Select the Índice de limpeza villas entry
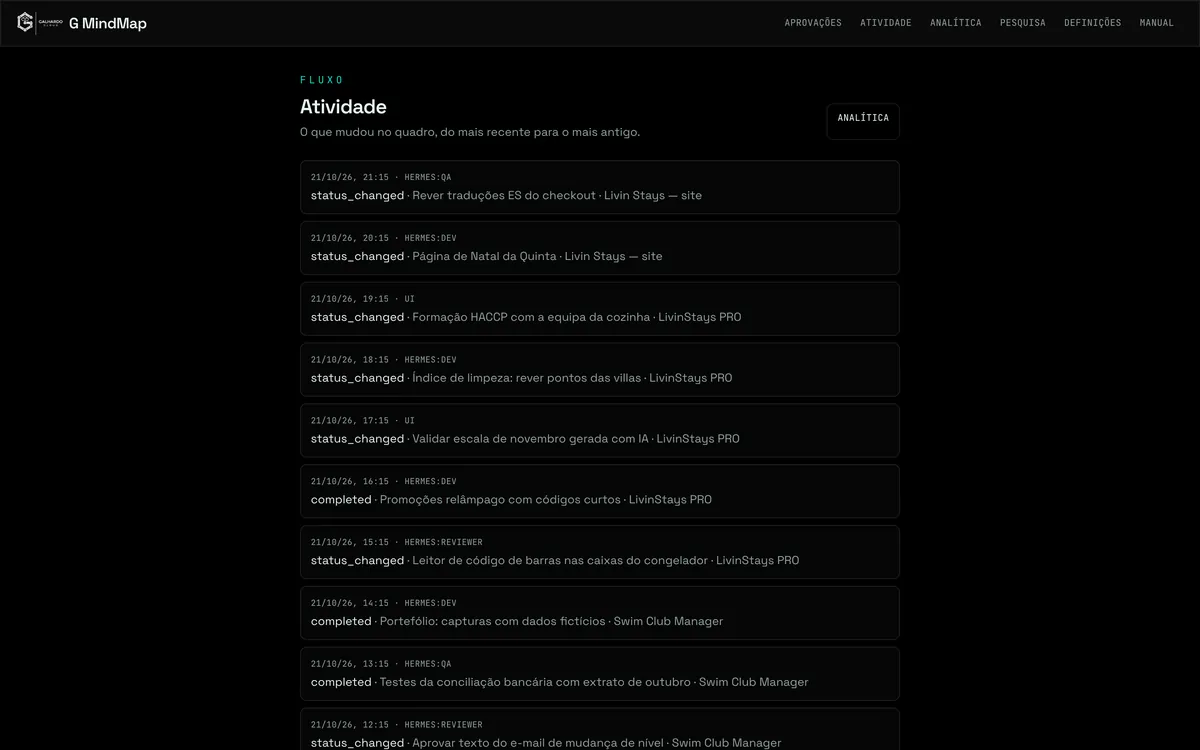The image size is (1200, 750). tap(600, 370)
